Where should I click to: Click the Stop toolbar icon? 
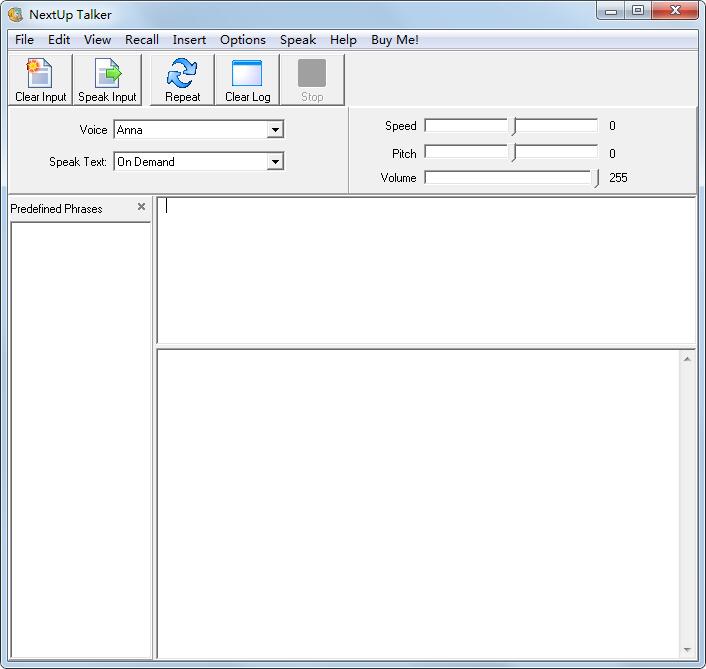312,80
